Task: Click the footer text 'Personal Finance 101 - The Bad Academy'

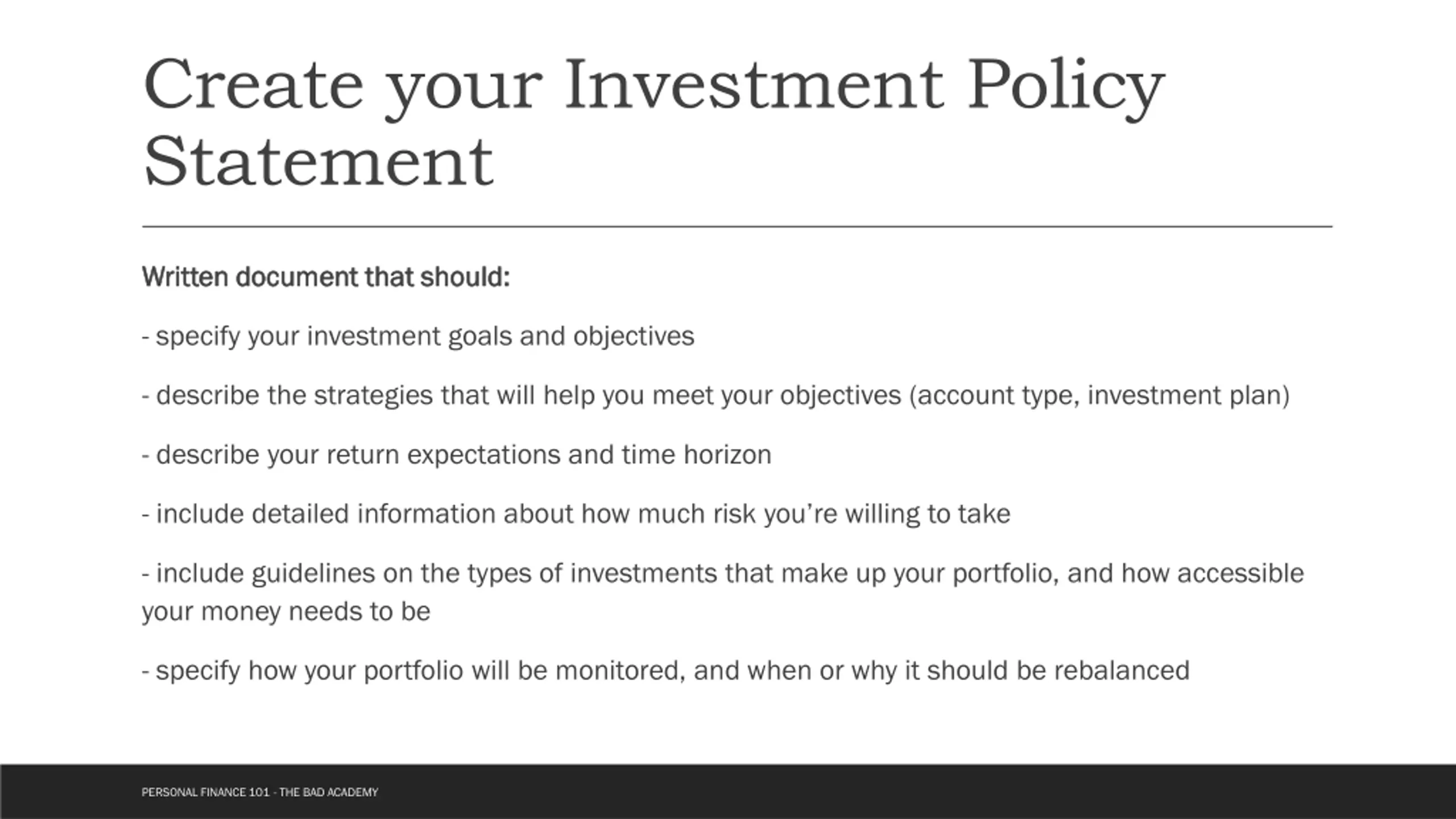Action: click(x=260, y=792)
